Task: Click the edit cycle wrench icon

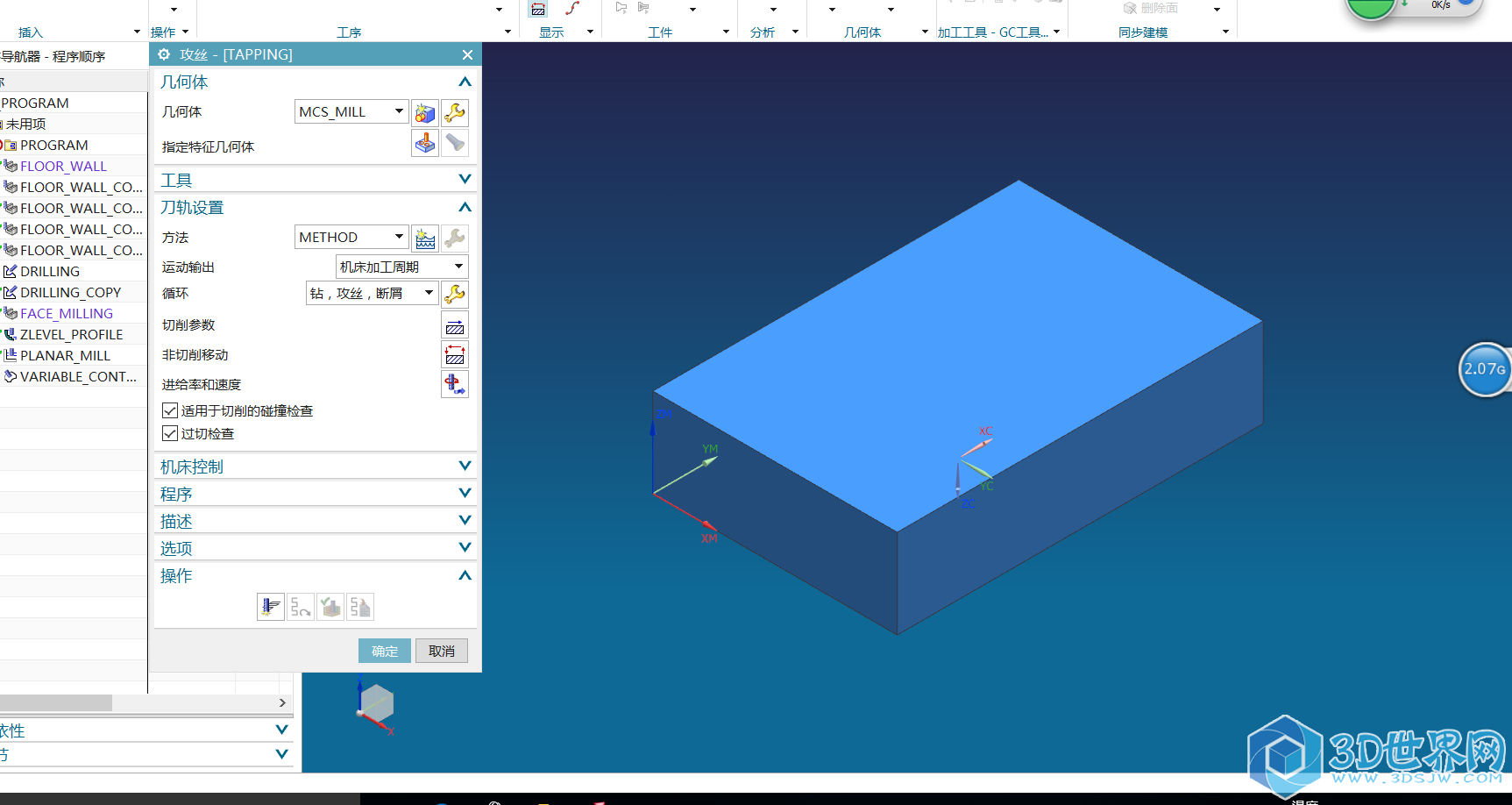Action: 455,294
